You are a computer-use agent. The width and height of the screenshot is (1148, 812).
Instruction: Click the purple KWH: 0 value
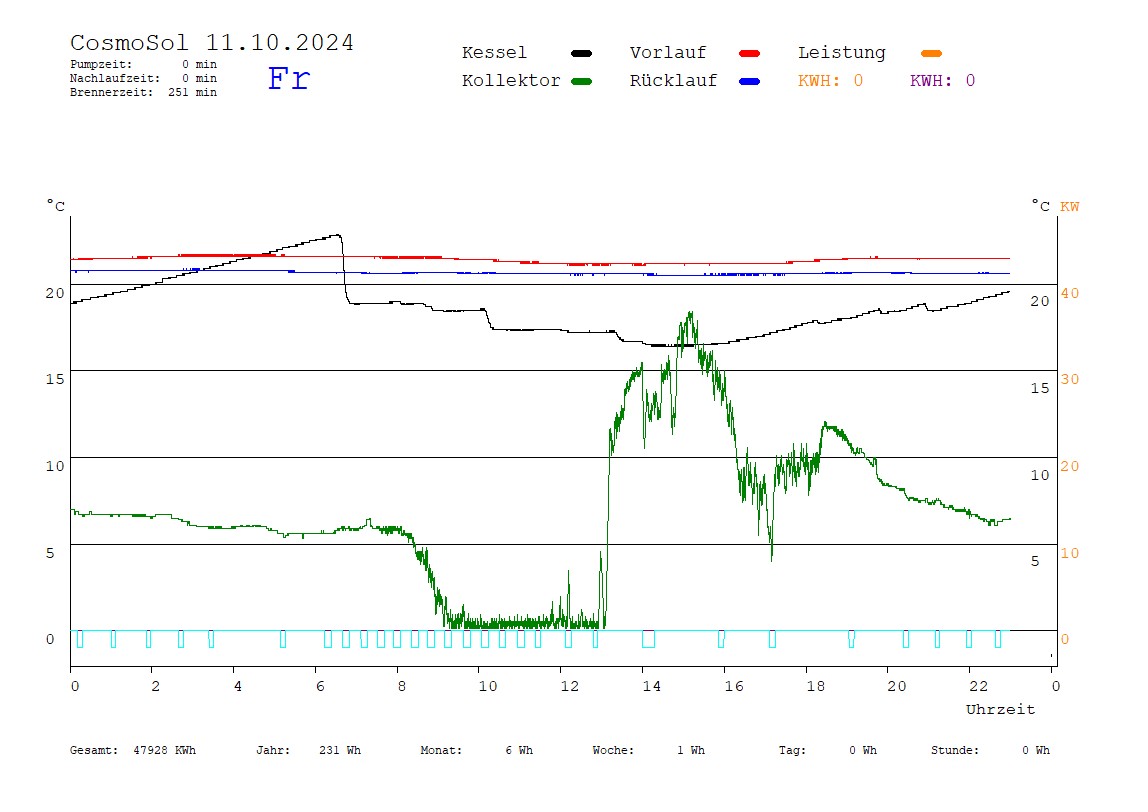click(942, 81)
